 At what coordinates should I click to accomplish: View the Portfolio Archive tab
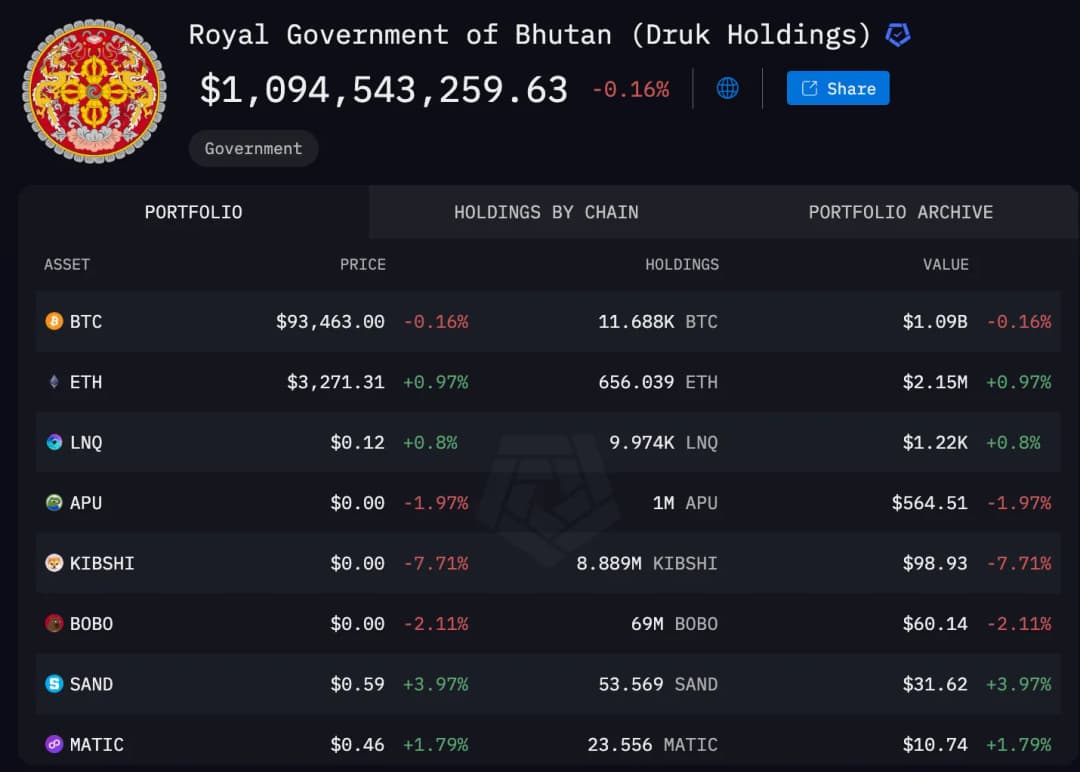900,212
